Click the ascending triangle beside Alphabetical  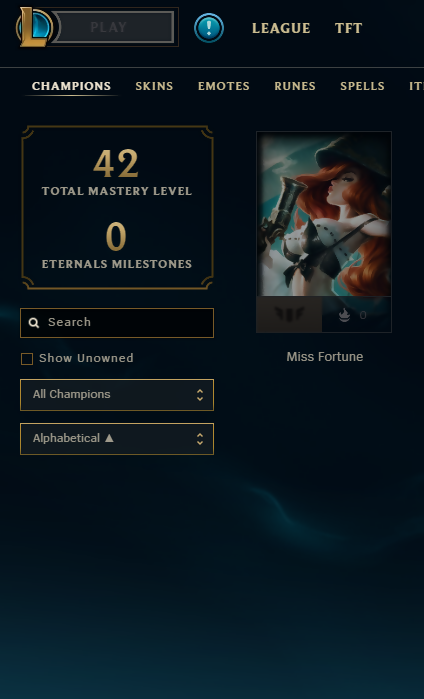[109, 438]
